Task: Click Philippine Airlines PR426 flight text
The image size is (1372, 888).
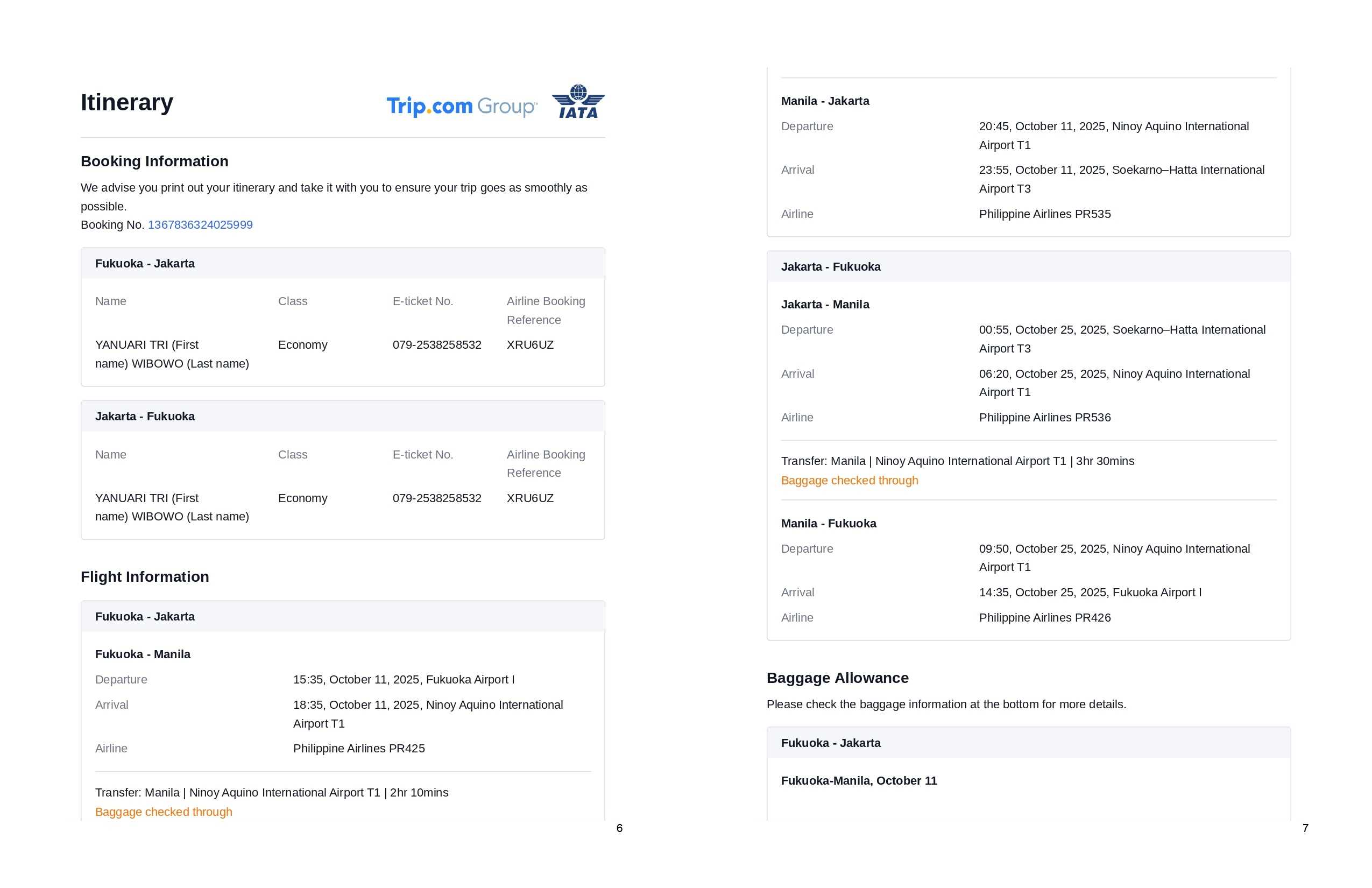Action: pyautogui.click(x=1044, y=618)
